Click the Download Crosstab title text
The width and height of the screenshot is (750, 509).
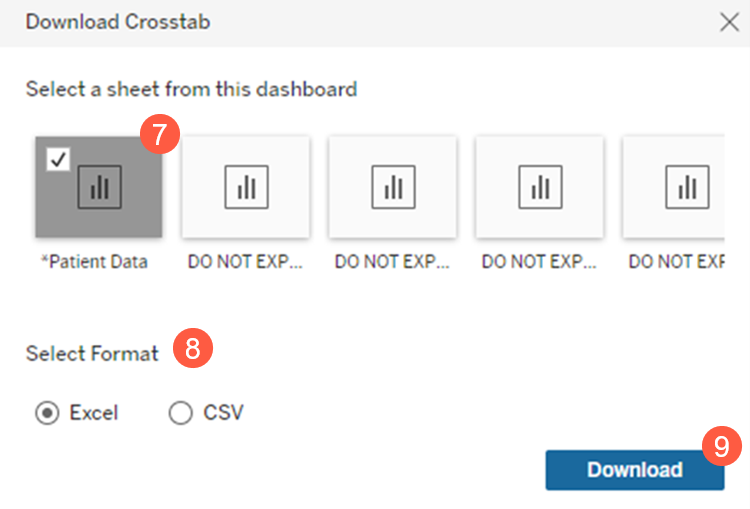pyautogui.click(x=118, y=22)
